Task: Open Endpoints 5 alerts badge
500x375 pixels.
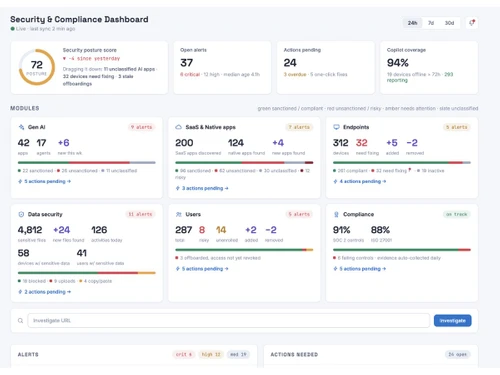Action: [x=457, y=127]
